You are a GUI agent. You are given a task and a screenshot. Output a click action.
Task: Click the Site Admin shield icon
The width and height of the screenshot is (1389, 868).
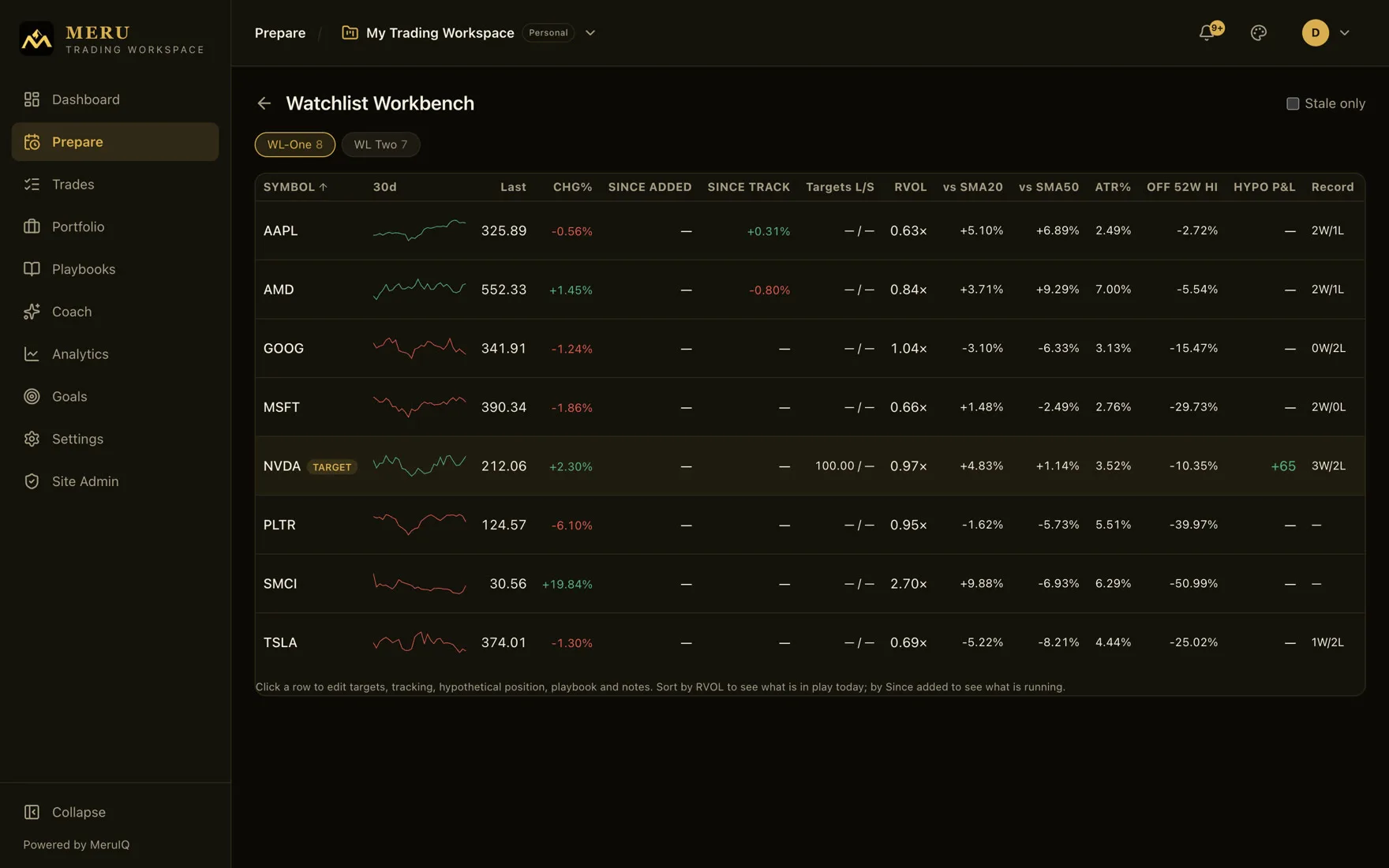pos(32,481)
